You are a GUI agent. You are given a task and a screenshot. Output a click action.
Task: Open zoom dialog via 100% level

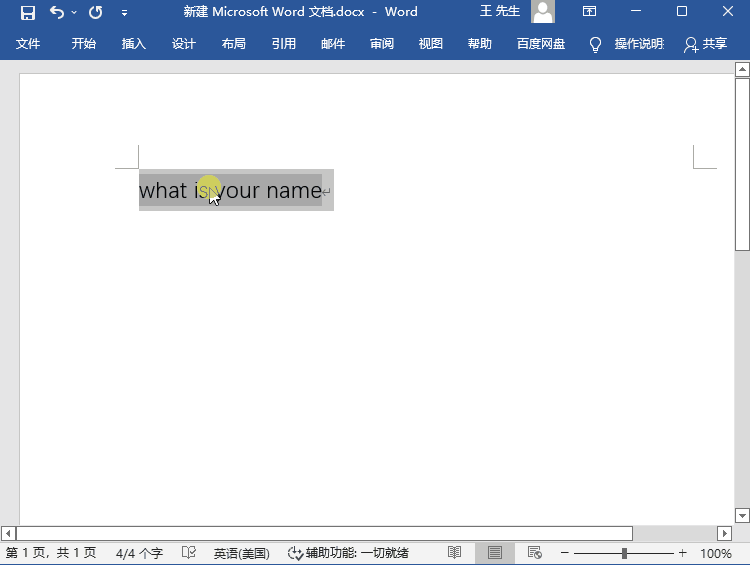pyautogui.click(x=716, y=554)
